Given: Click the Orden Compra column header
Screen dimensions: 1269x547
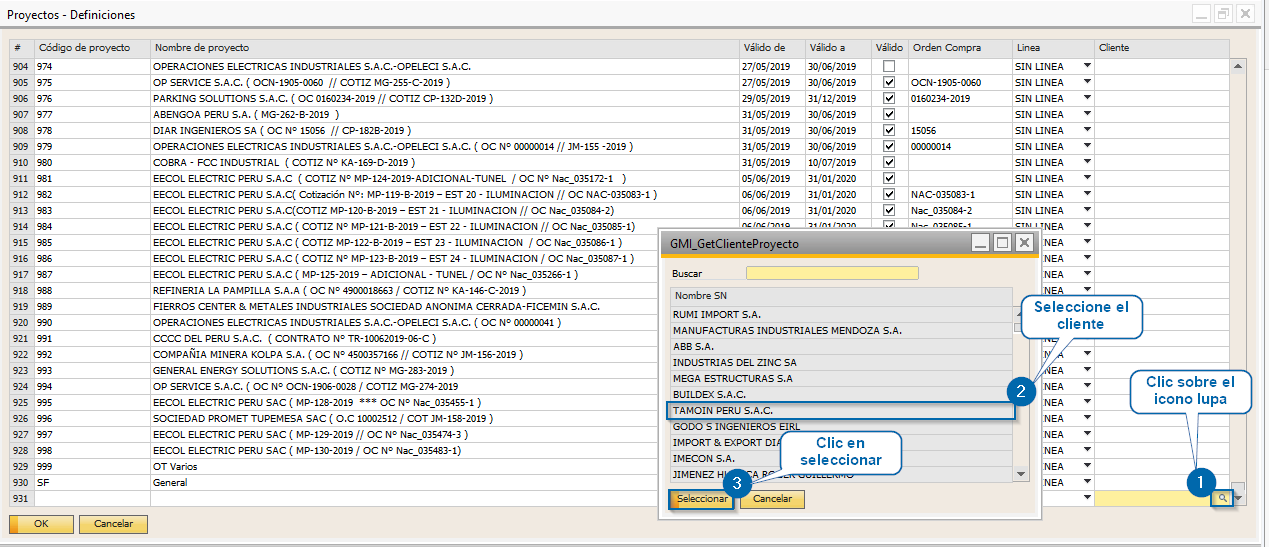Looking at the screenshot, I should tap(960, 47).
